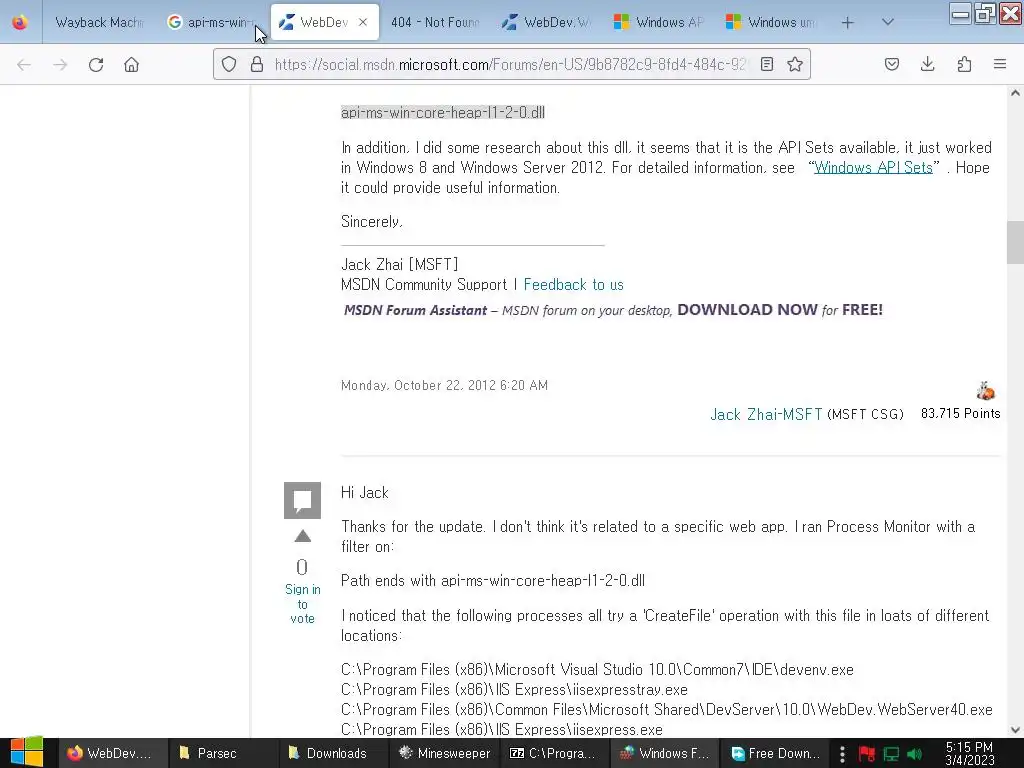Switch to the api-ms-win Google search tab
The width and height of the screenshot is (1024, 768).
click(x=212, y=22)
